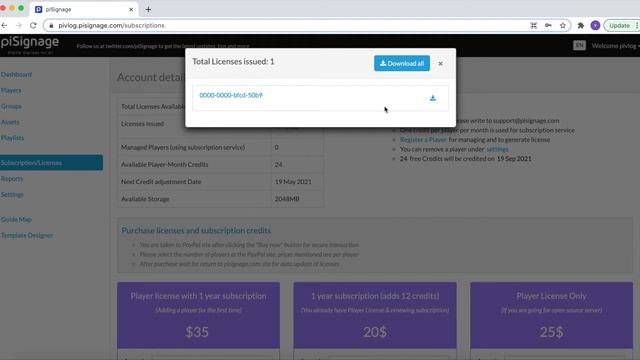The height and width of the screenshot is (360, 640).
Task: Open the Chrome profile avatar
Action: (x=595, y=25)
